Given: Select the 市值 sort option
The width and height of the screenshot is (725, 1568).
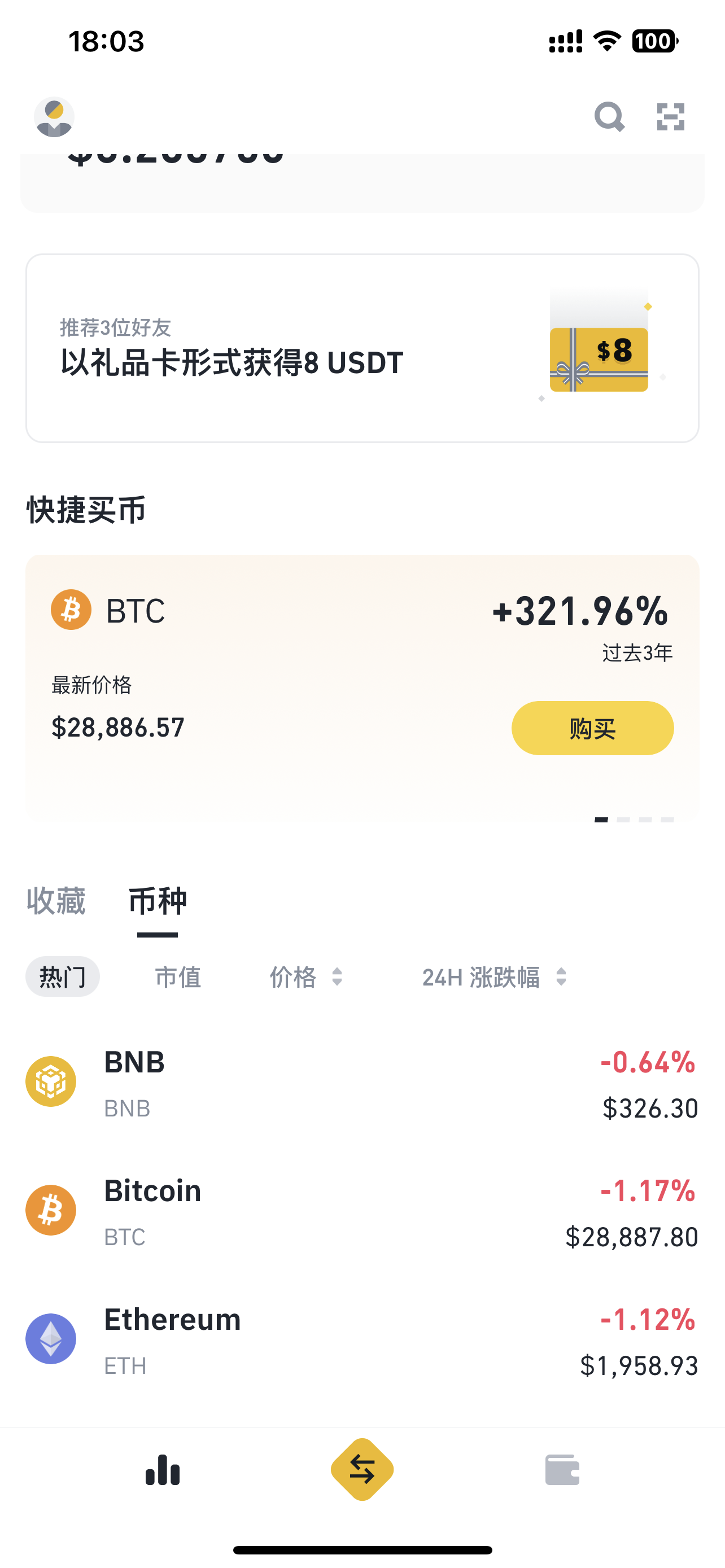Looking at the screenshot, I should tap(178, 977).
